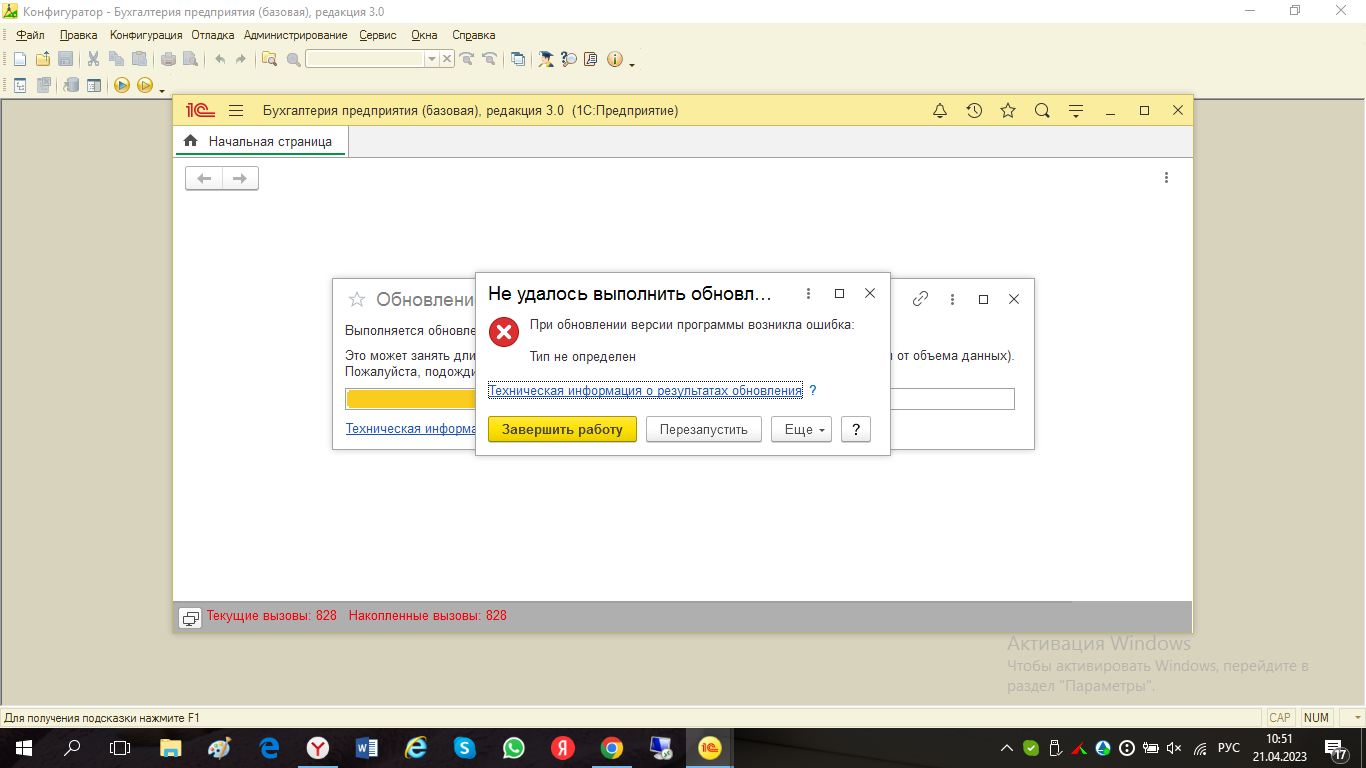The image size is (1366, 768).
Task: Click the small question mark beside link
Action: coord(813,390)
